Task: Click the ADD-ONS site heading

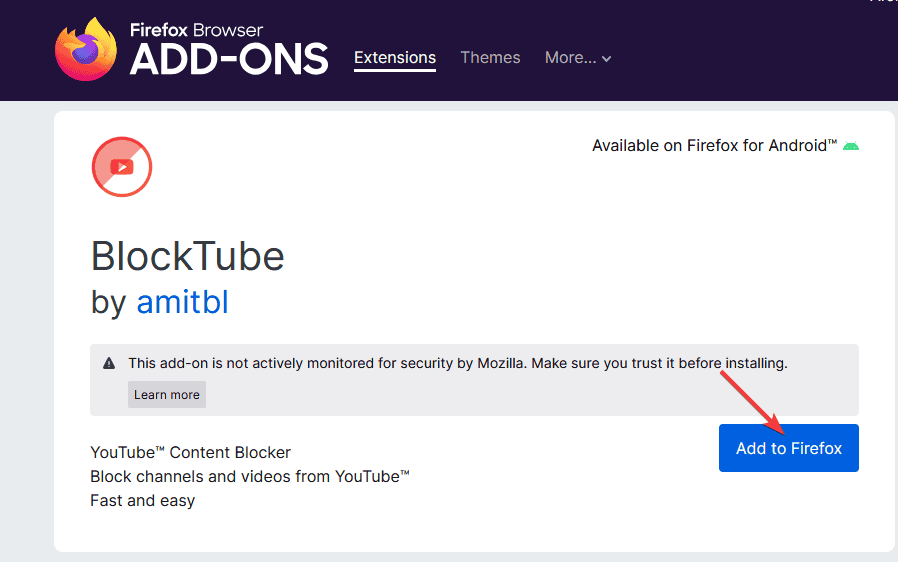Action: pyautogui.click(x=229, y=59)
